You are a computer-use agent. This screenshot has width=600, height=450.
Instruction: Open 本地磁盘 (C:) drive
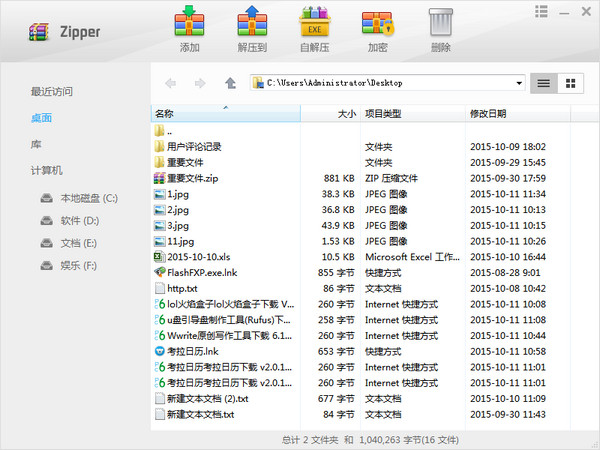tap(79, 198)
